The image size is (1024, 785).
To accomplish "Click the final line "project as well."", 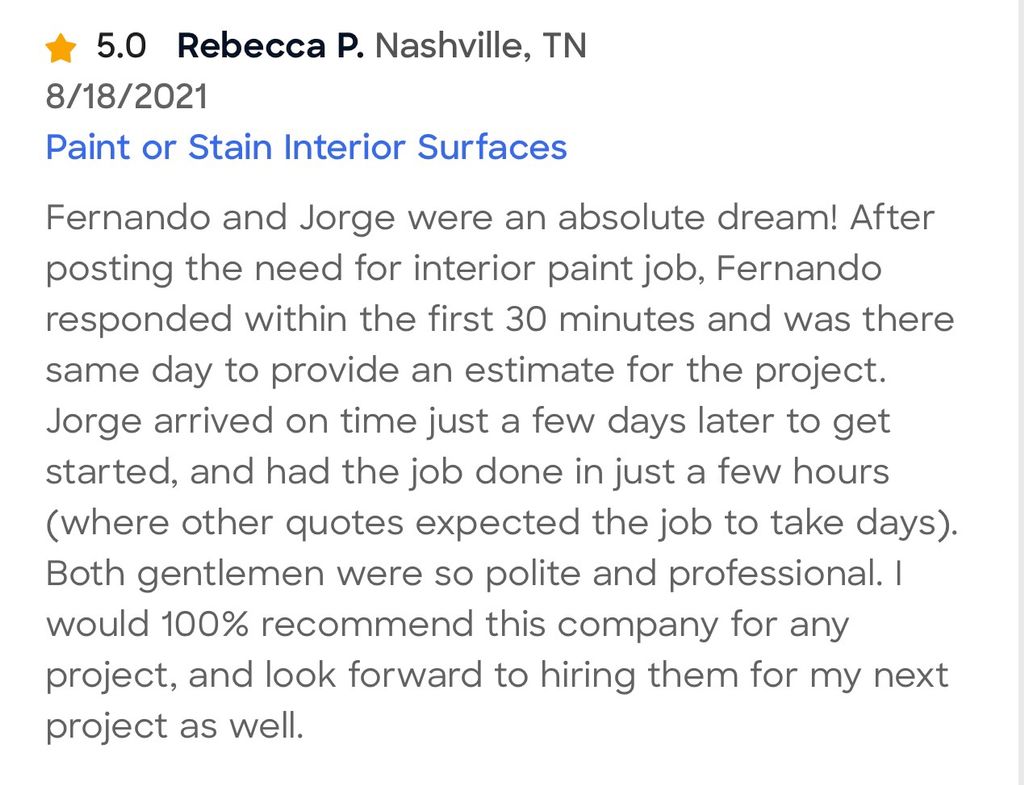I will [x=174, y=726].
